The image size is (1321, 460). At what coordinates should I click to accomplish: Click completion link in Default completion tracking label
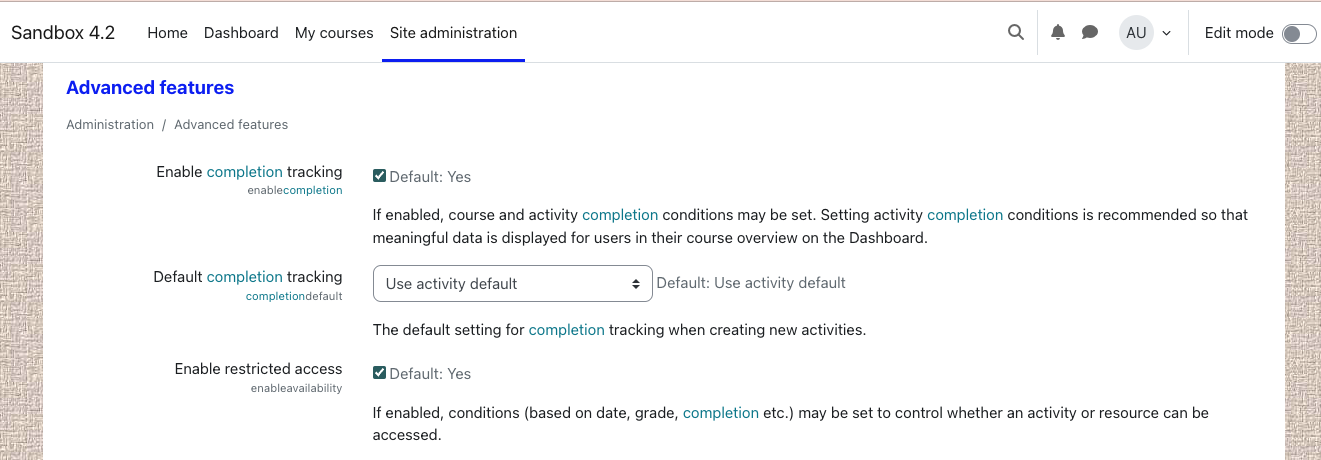[x=244, y=276]
